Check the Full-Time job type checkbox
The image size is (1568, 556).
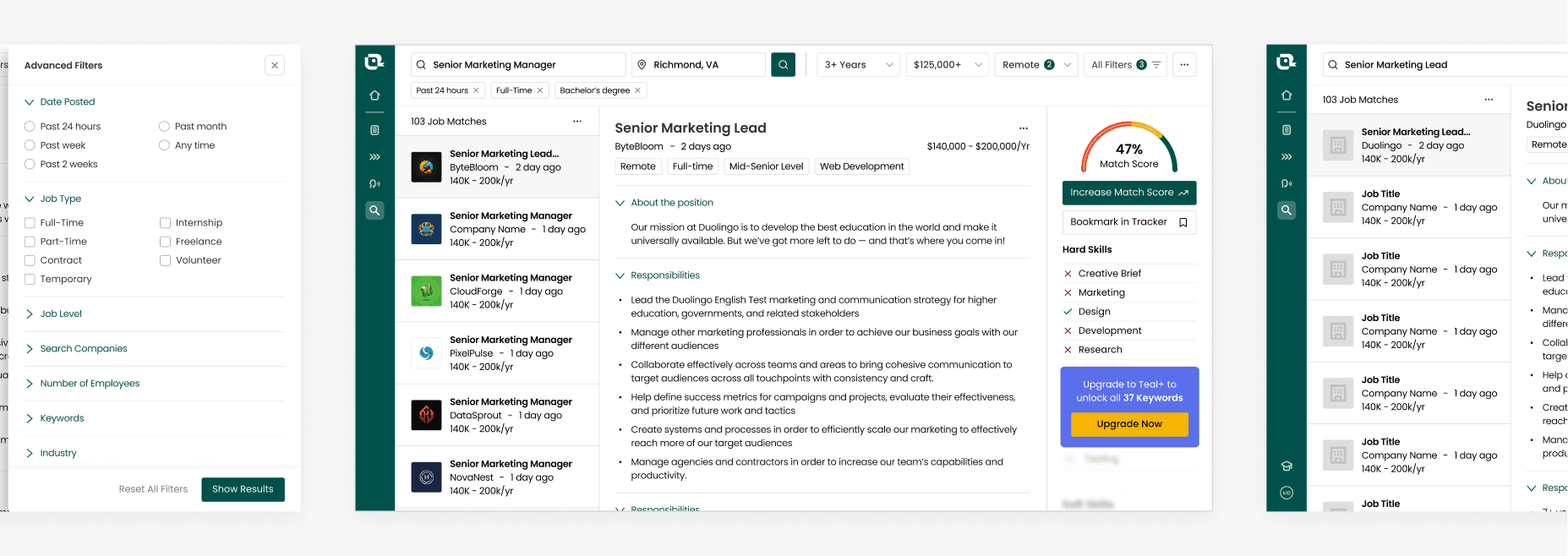[x=30, y=223]
